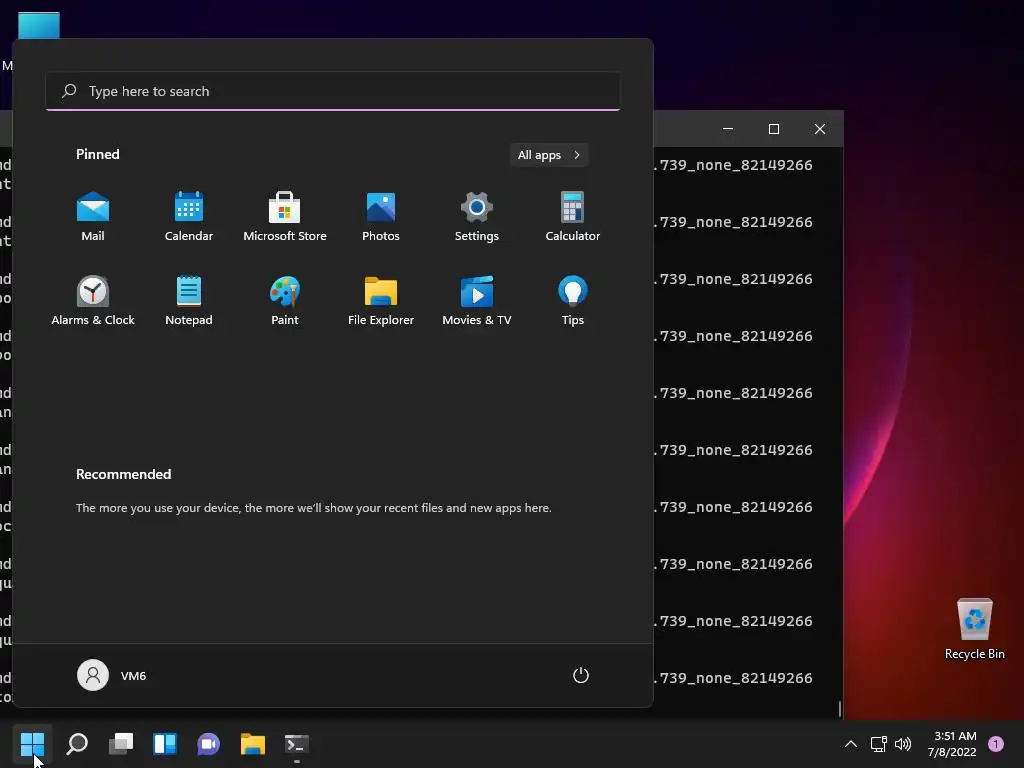Start the Calculator app

click(573, 217)
